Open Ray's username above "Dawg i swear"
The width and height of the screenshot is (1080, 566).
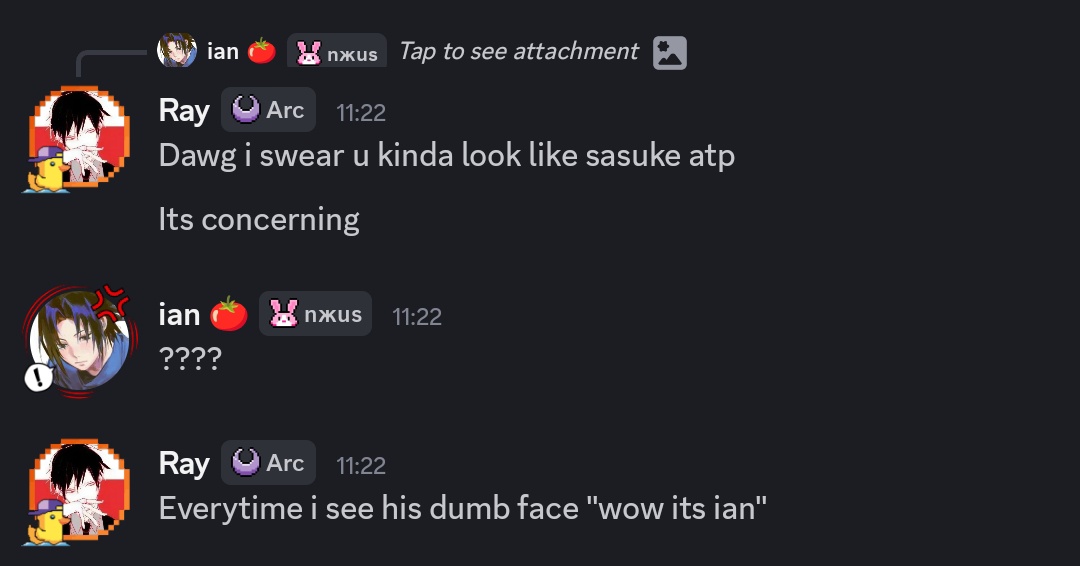point(184,111)
